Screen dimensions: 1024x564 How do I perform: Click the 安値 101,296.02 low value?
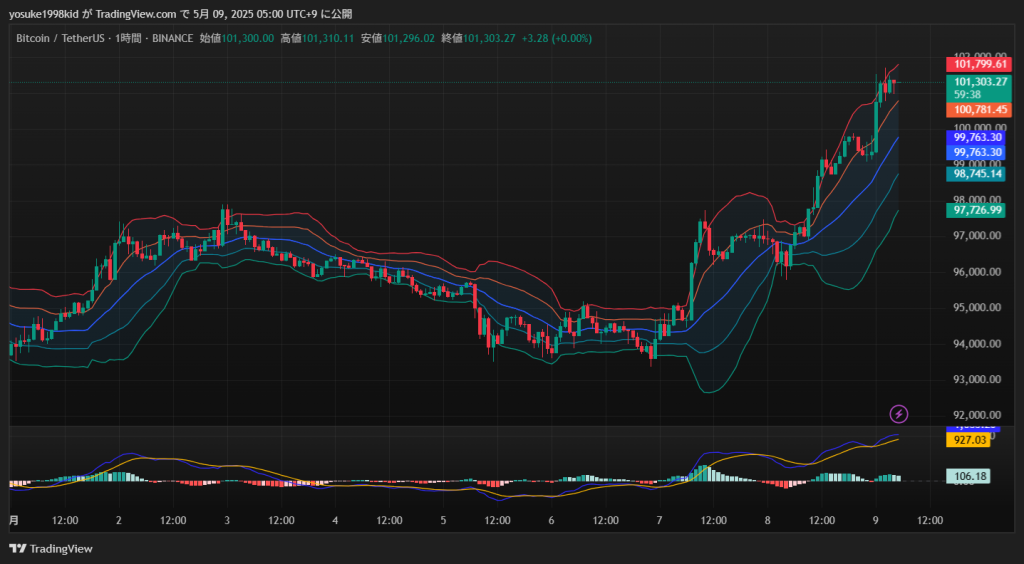click(x=398, y=39)
